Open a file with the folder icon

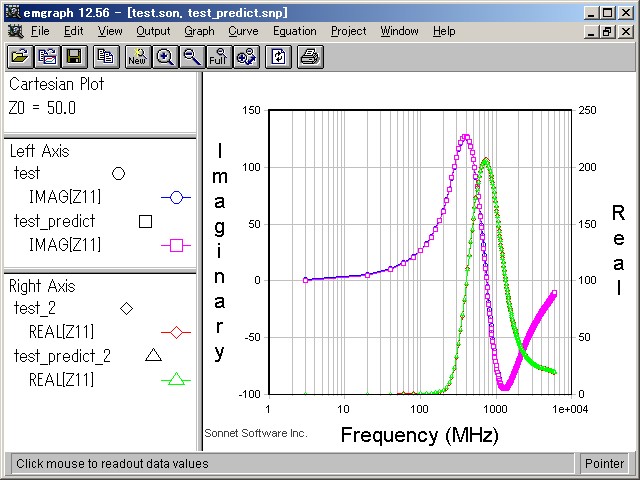pos(20,57)
